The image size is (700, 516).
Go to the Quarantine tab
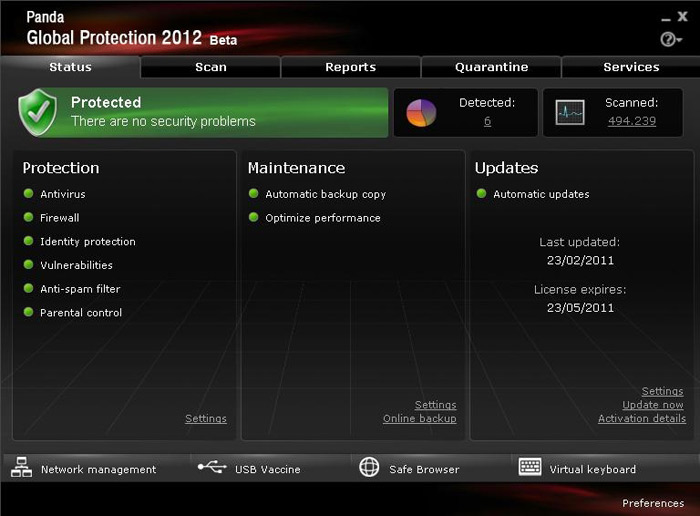coord(491,67)
